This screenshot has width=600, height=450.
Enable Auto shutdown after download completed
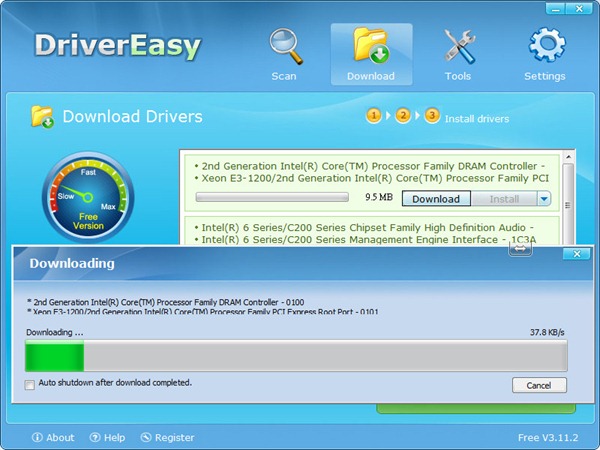[29, 385]
